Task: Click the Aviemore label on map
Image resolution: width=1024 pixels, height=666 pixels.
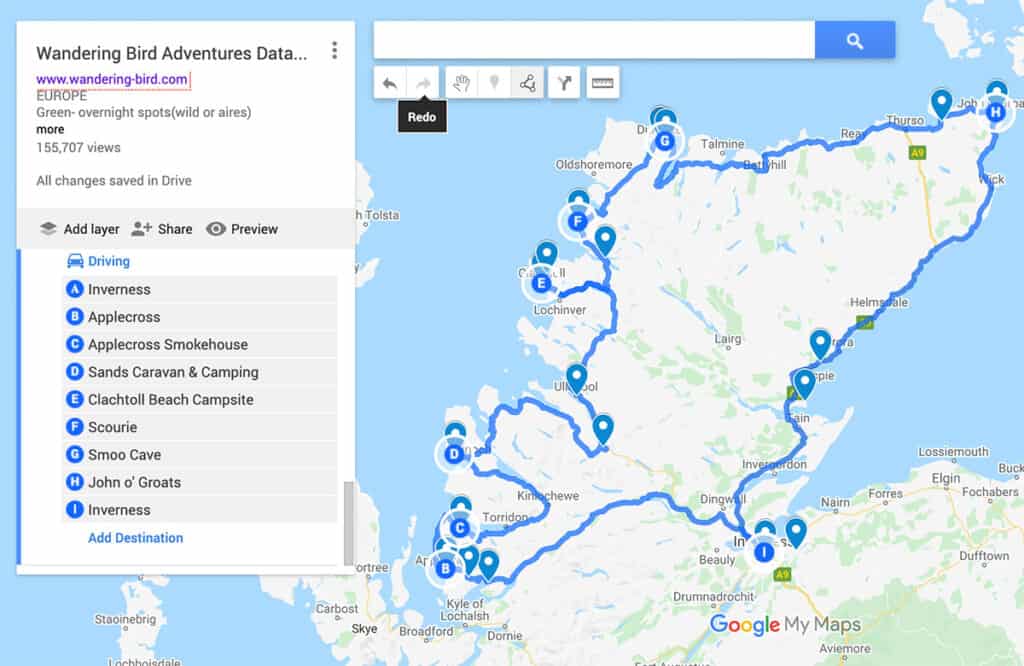Action: [844, 649]
